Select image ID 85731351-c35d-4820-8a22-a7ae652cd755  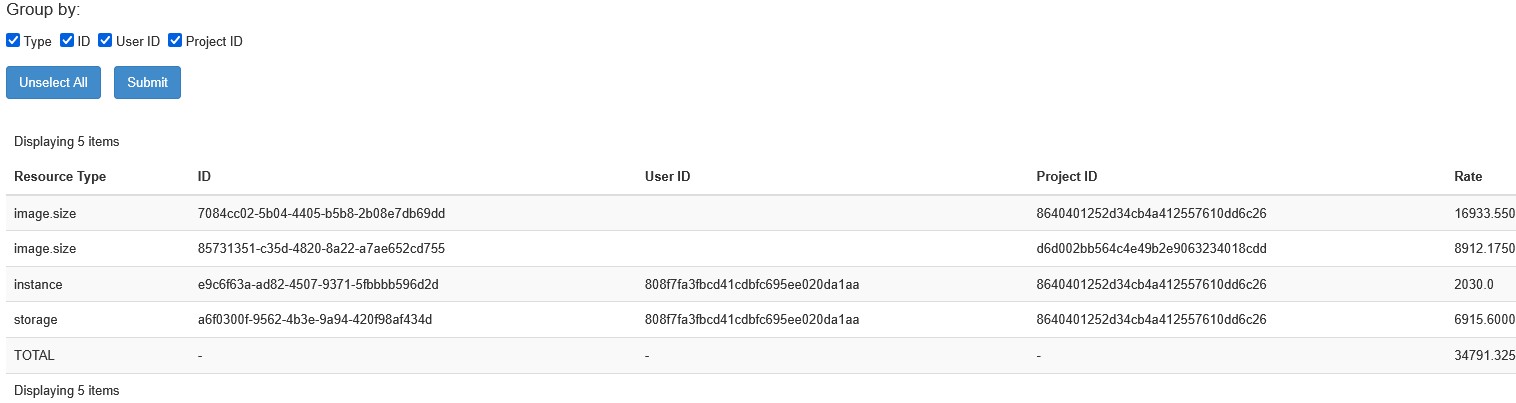click(x=321, y=249)
